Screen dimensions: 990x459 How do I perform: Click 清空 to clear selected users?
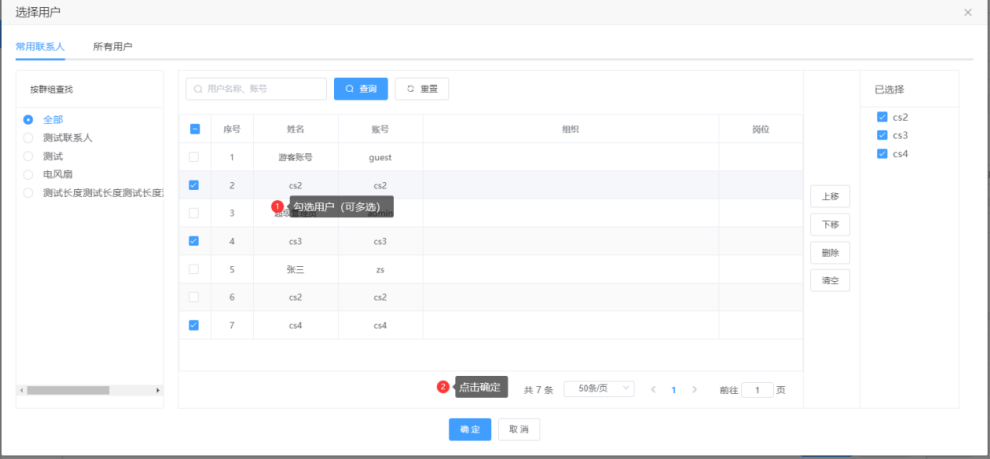829,281
